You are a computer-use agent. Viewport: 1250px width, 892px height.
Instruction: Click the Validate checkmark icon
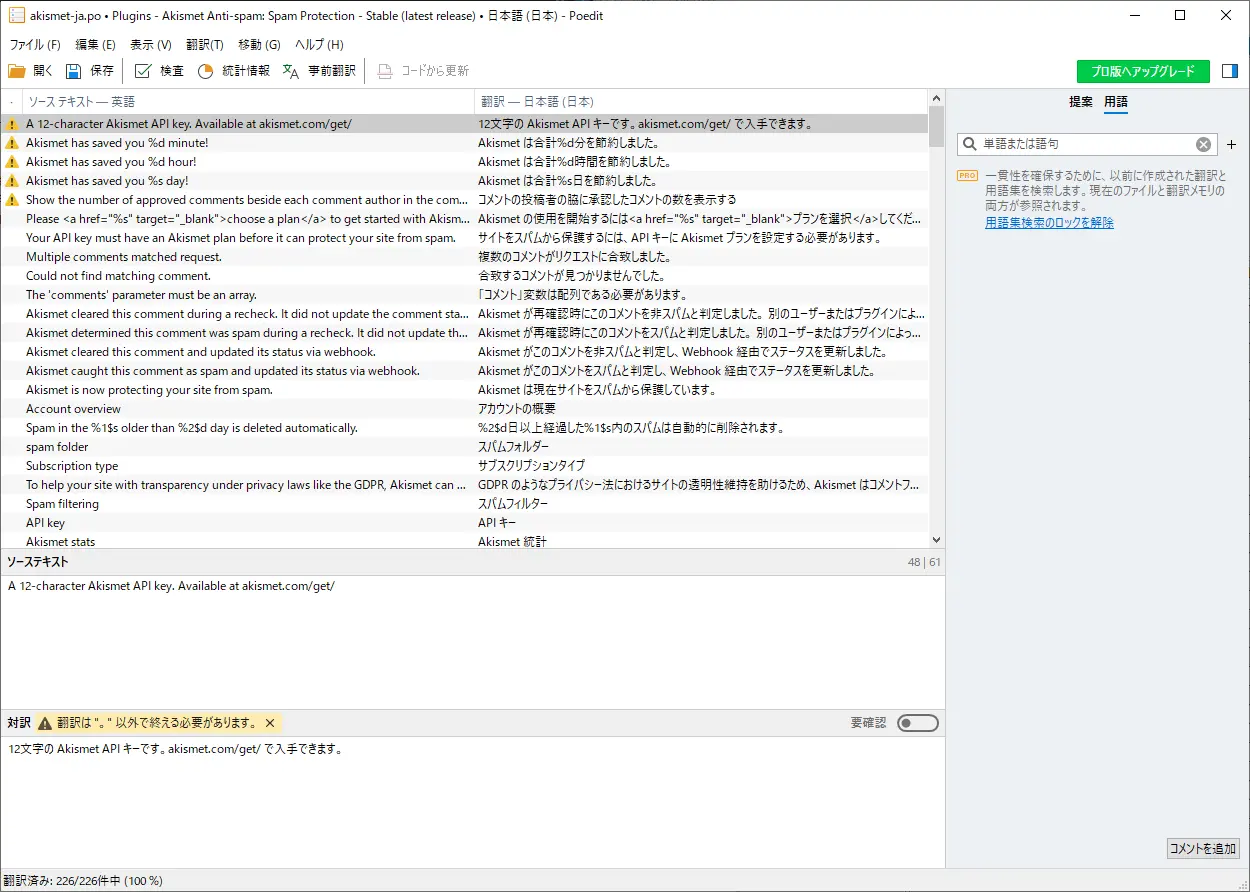pyautogui.click(x=143, y=71)
